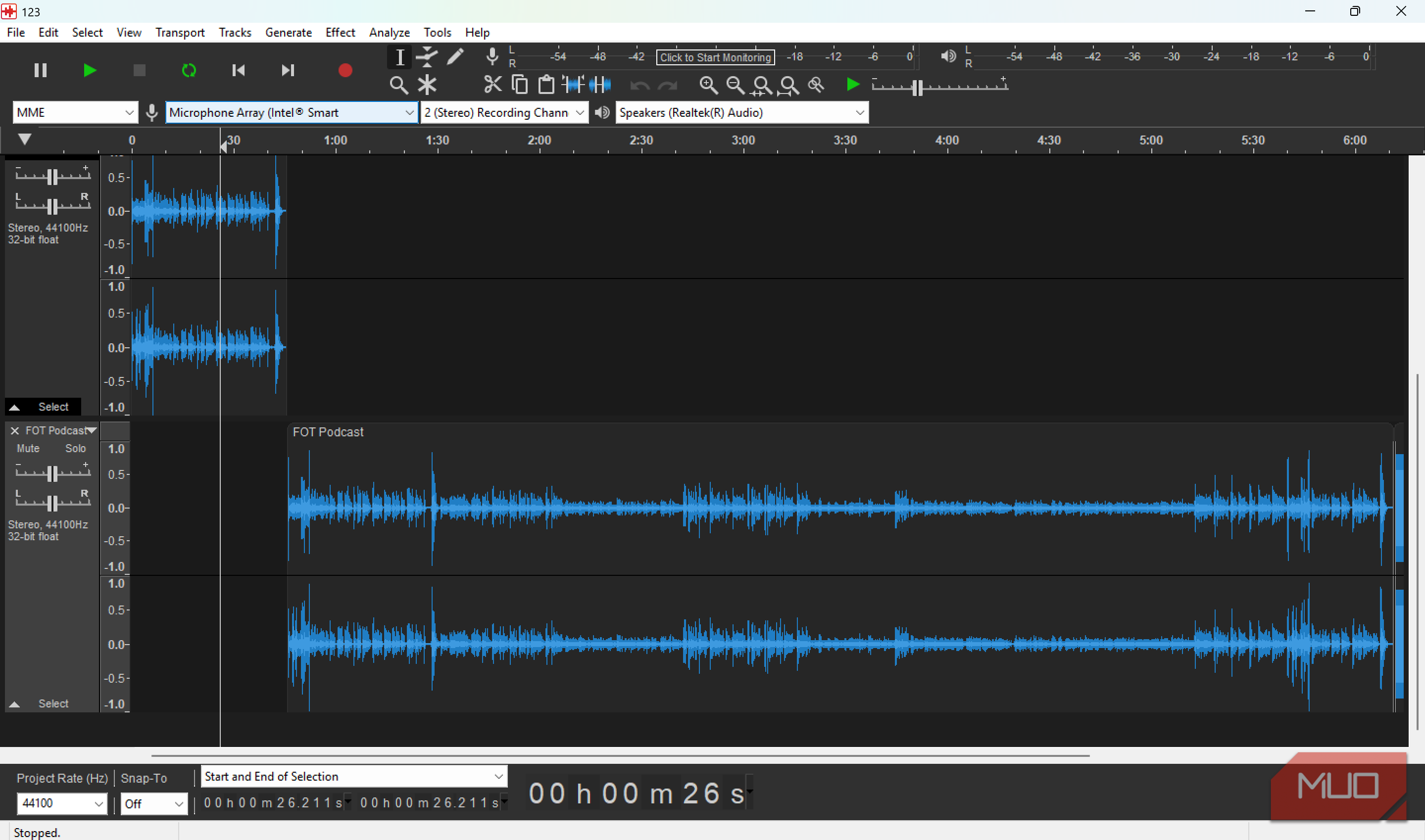This screenshot has height=840, width=1425.
Task: Solo the FOT Podcast track
Action: pos(75,448)
